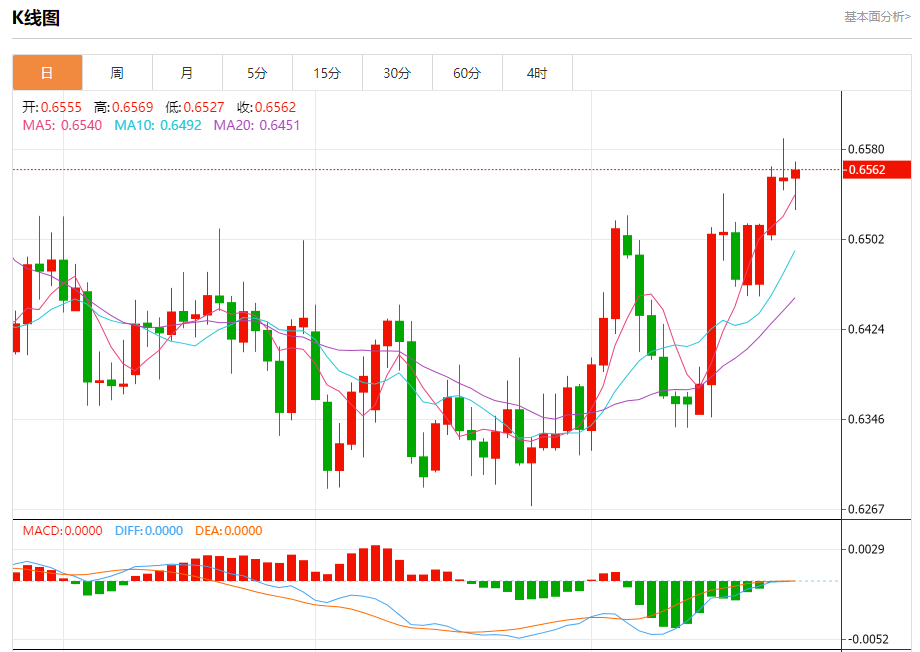Click the 高:0.6569 high price value

click(124, 107)
